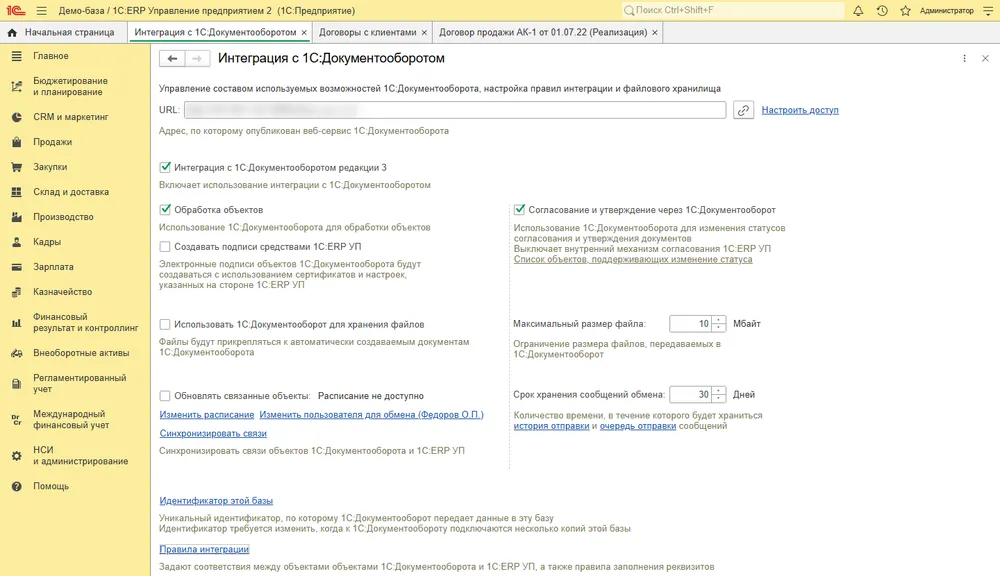Open favorites star icon

click(905, 10)
